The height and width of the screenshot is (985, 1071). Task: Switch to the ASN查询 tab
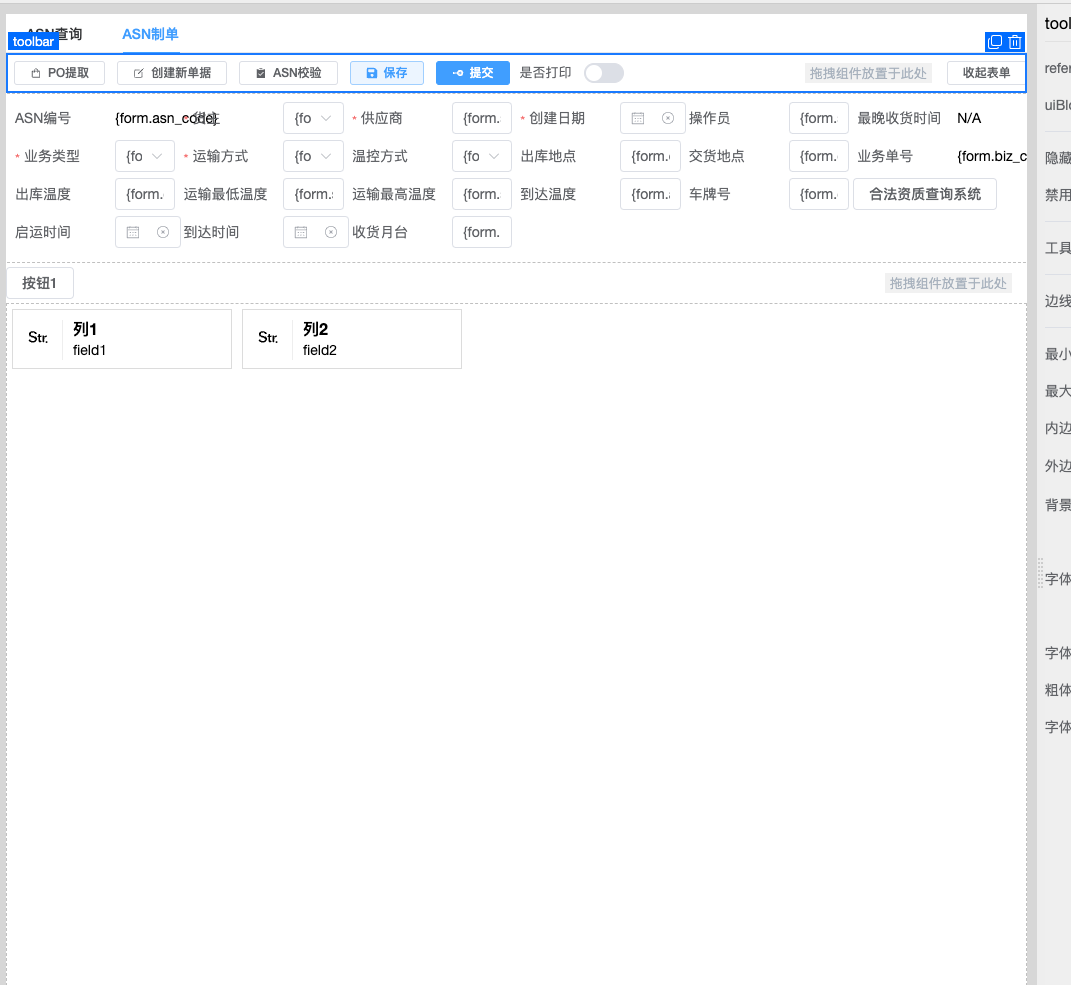click(x=55, y=35)
